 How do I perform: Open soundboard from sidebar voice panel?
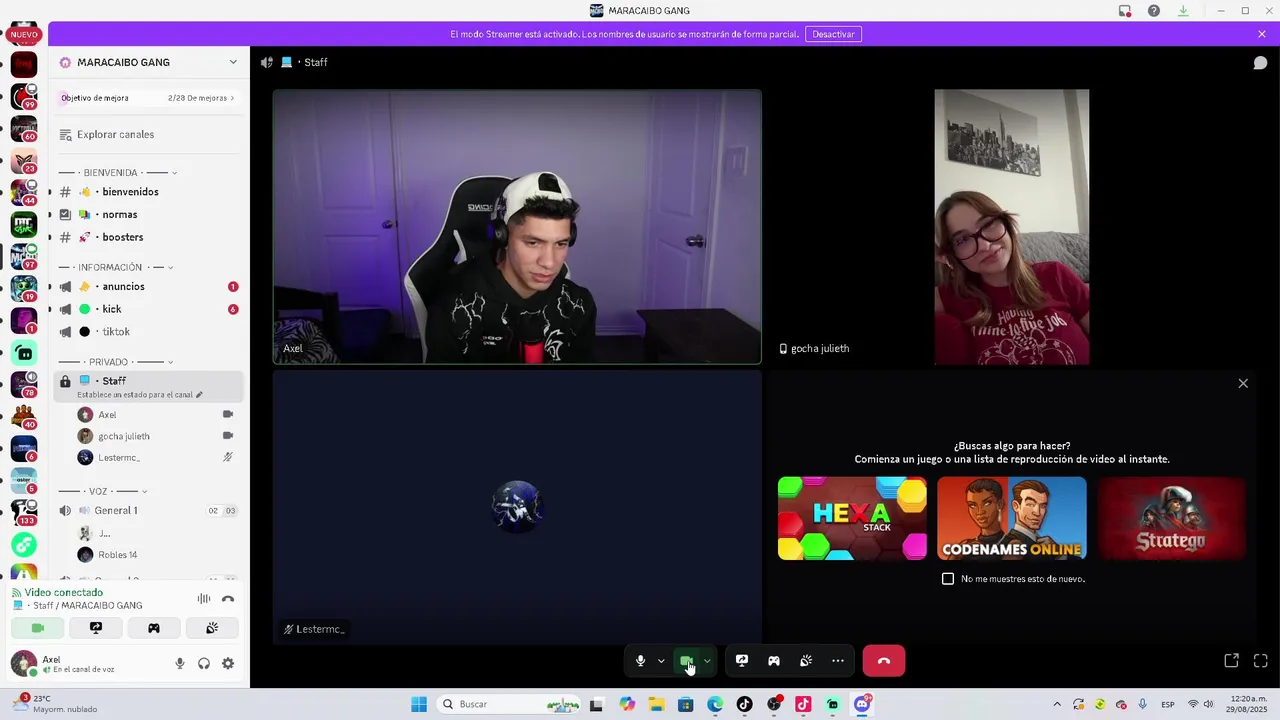tap(212, 628)
